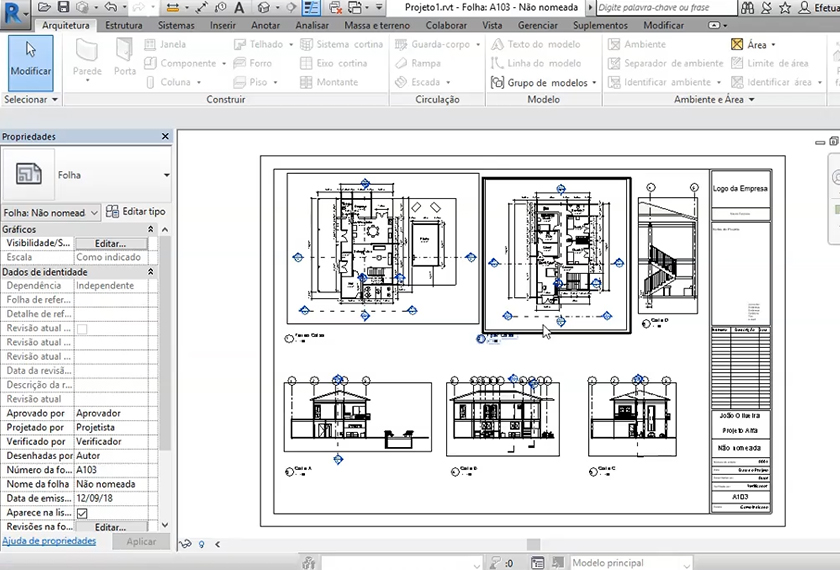Toggle the Revisão atual checkbox

(x=82, y=328)
